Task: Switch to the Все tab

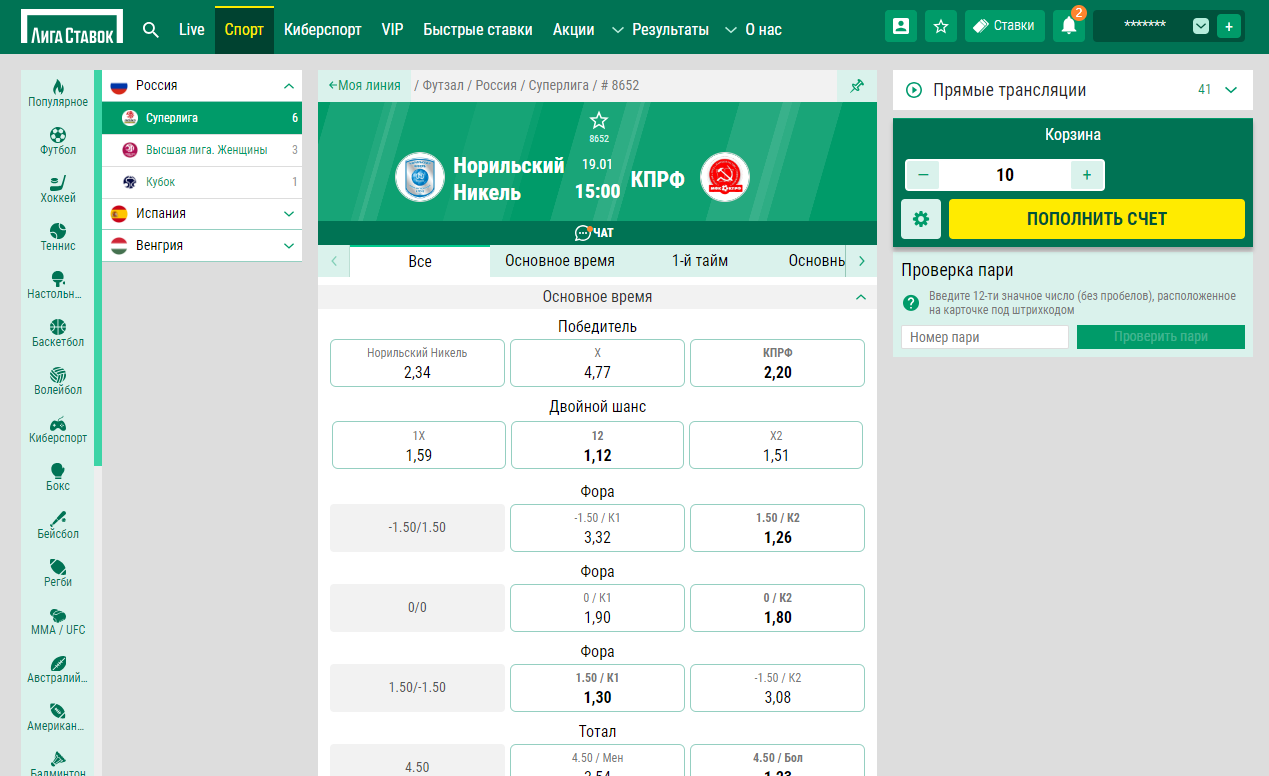Action: tap(420, 261)
